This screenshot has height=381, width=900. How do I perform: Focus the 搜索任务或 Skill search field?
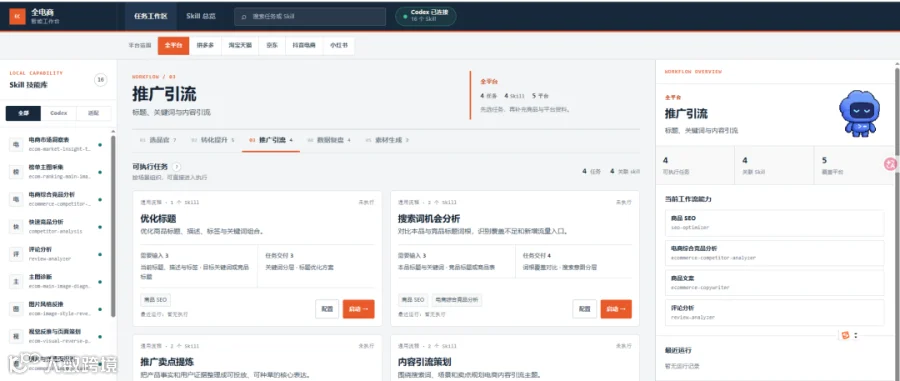[310, 17]
